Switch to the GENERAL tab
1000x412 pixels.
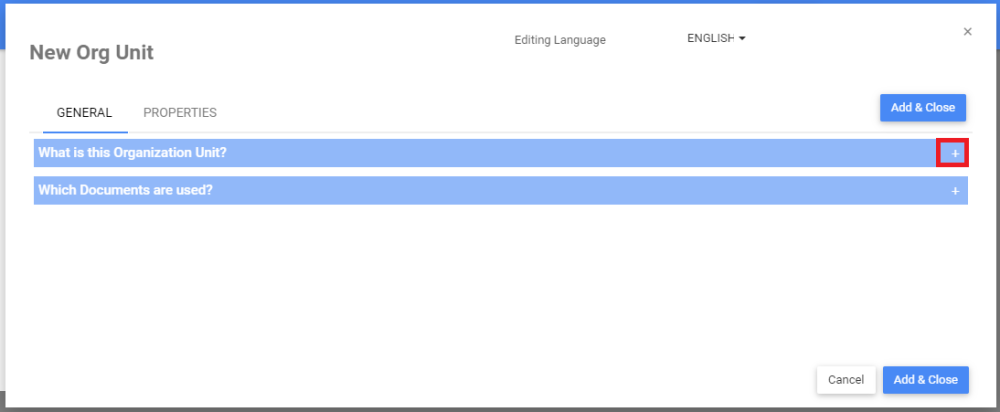point(84,113)
